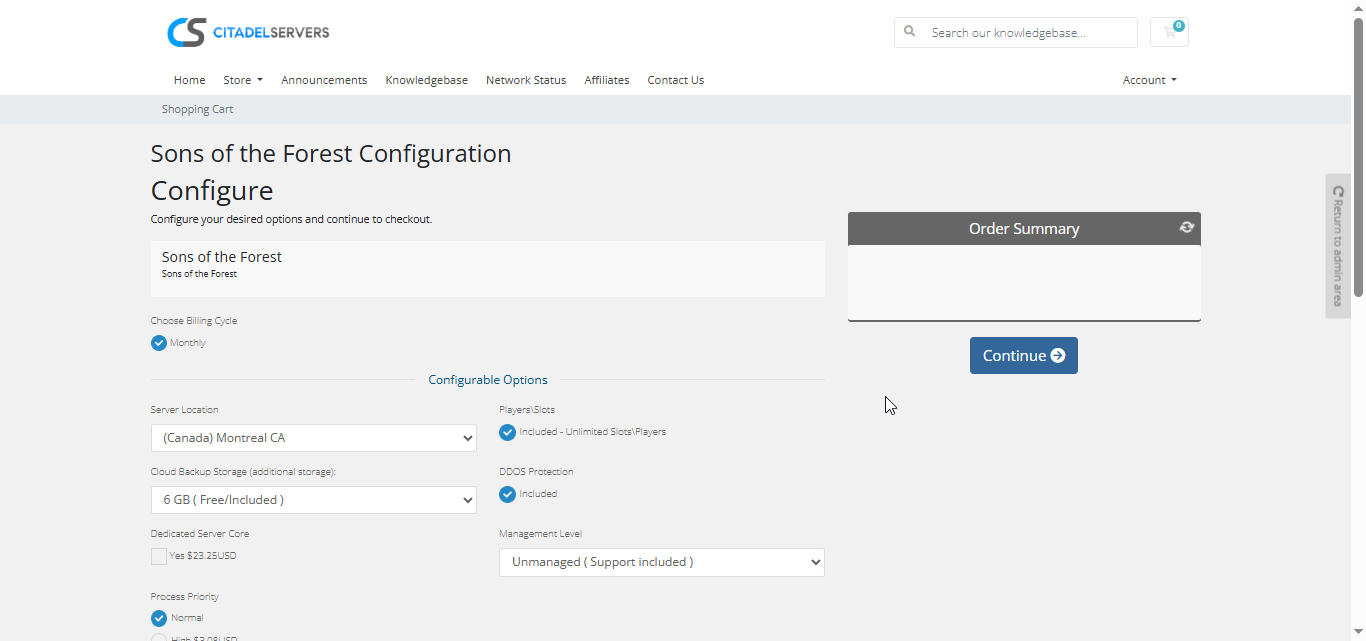Open the shopping cart icon
The image size is (1366, 641).
coord(1169,32)
